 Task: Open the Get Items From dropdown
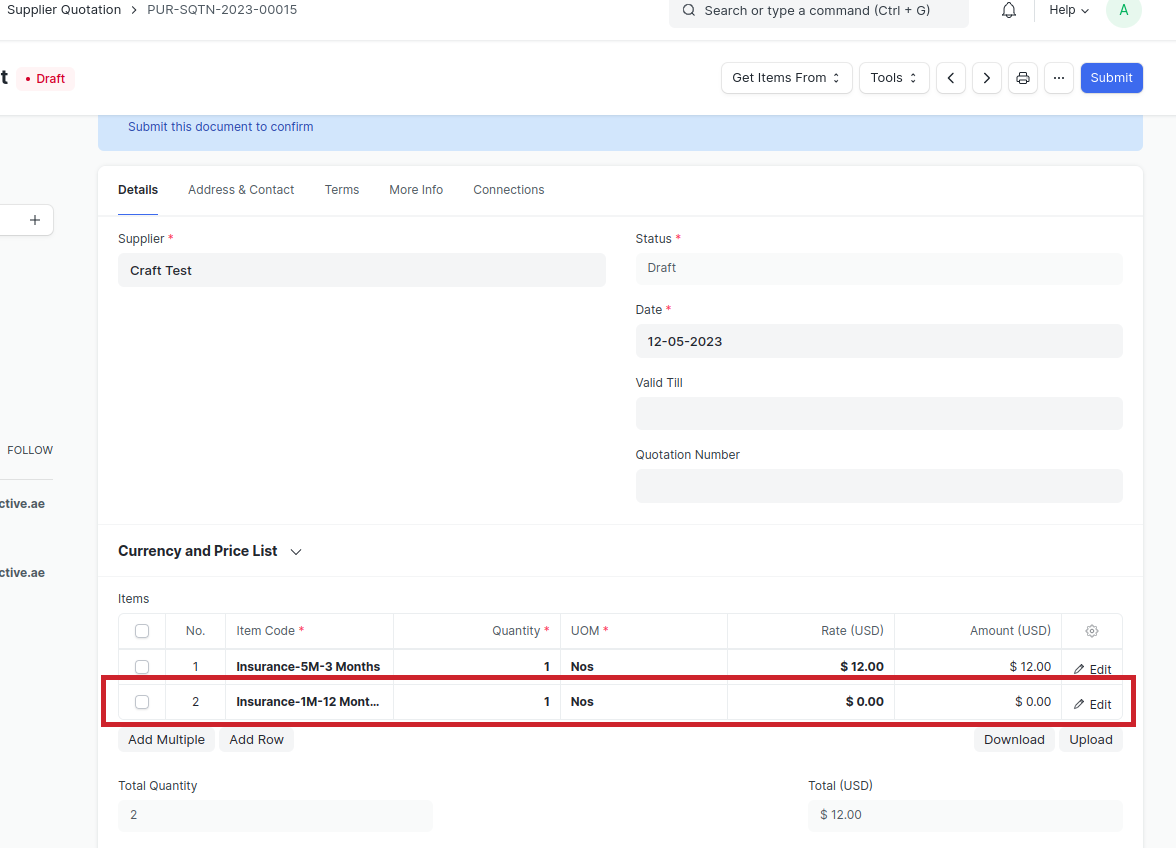[x=786, y=77]
